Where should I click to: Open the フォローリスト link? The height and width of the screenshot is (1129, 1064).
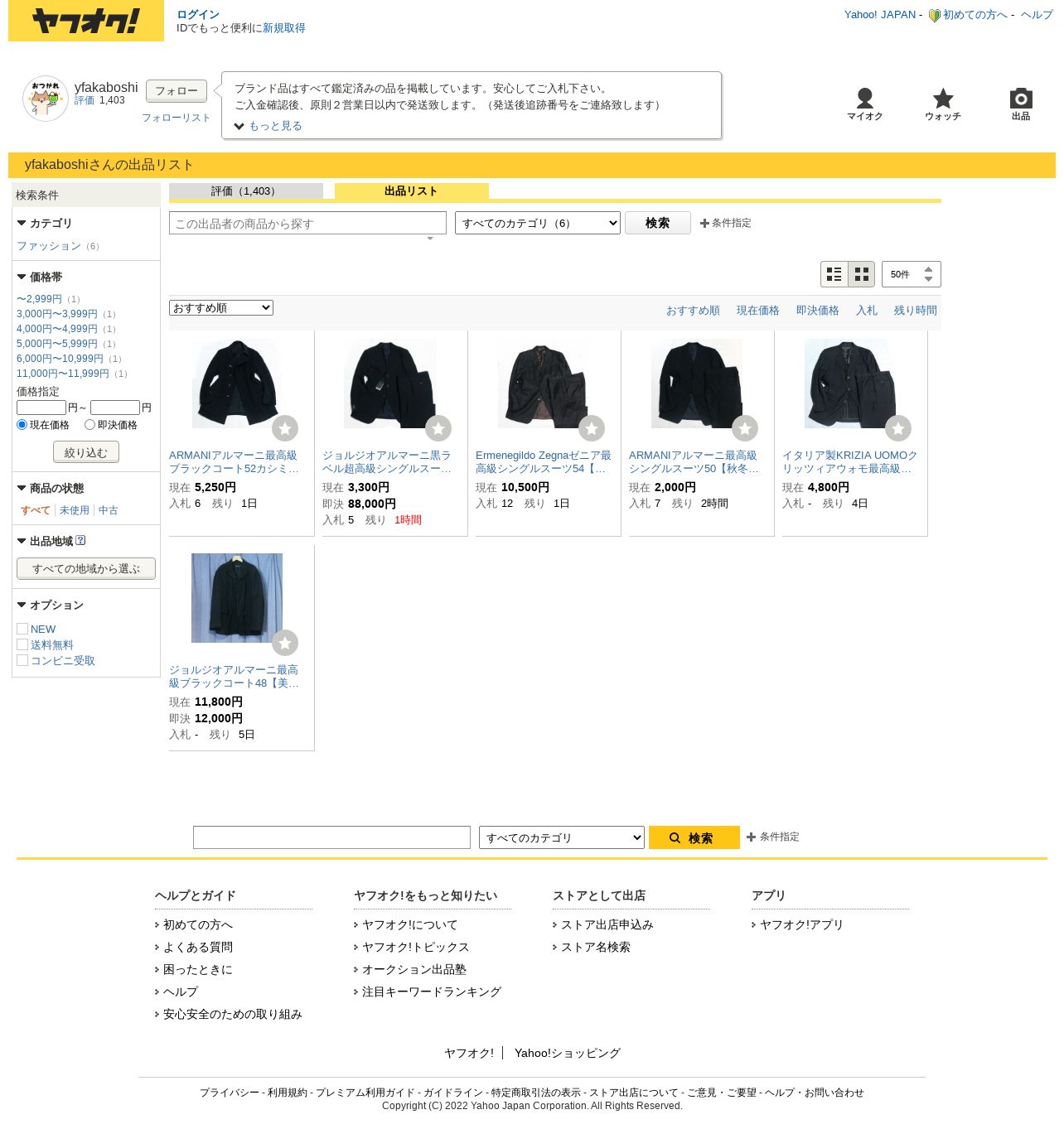pyautogui.click(x=176, y=118)
